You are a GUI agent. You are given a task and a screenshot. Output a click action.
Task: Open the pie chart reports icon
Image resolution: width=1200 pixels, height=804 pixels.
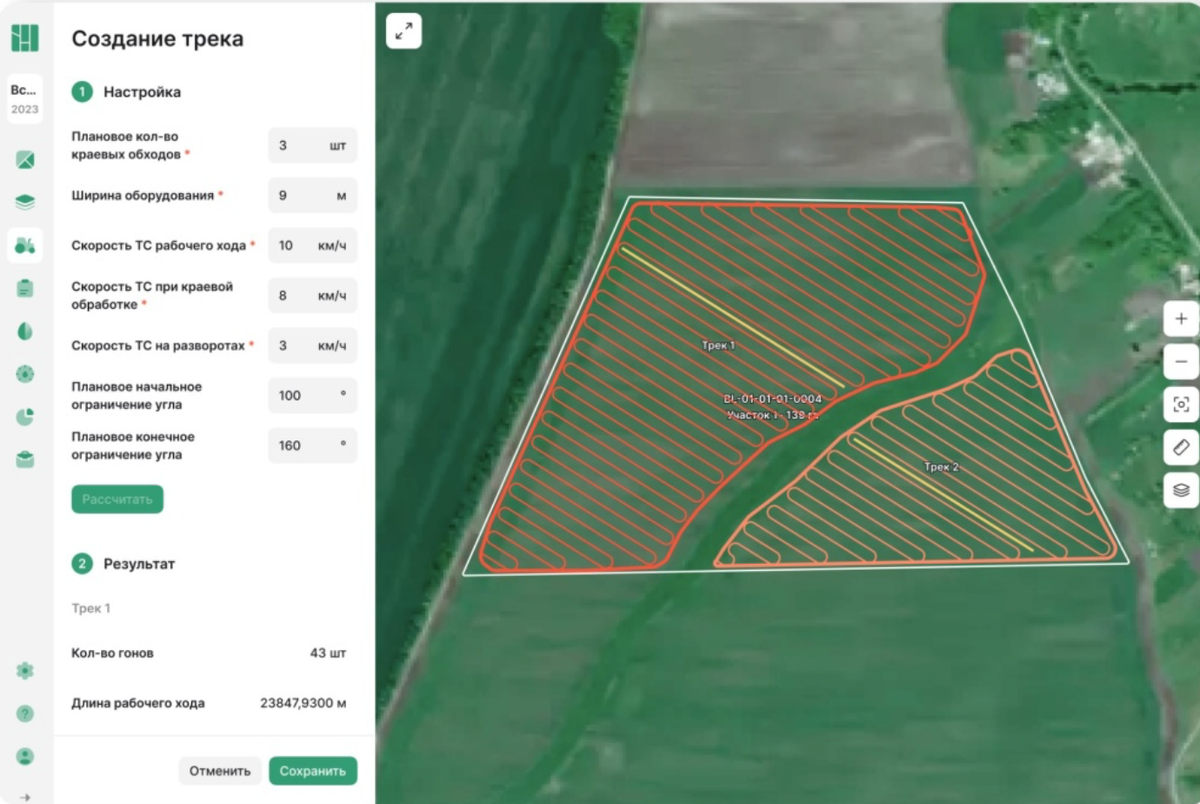click(x=25, y=417)
